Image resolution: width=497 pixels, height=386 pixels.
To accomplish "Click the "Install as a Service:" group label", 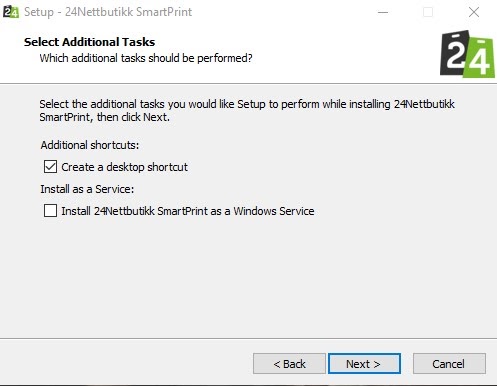I will tap(87, 189).
